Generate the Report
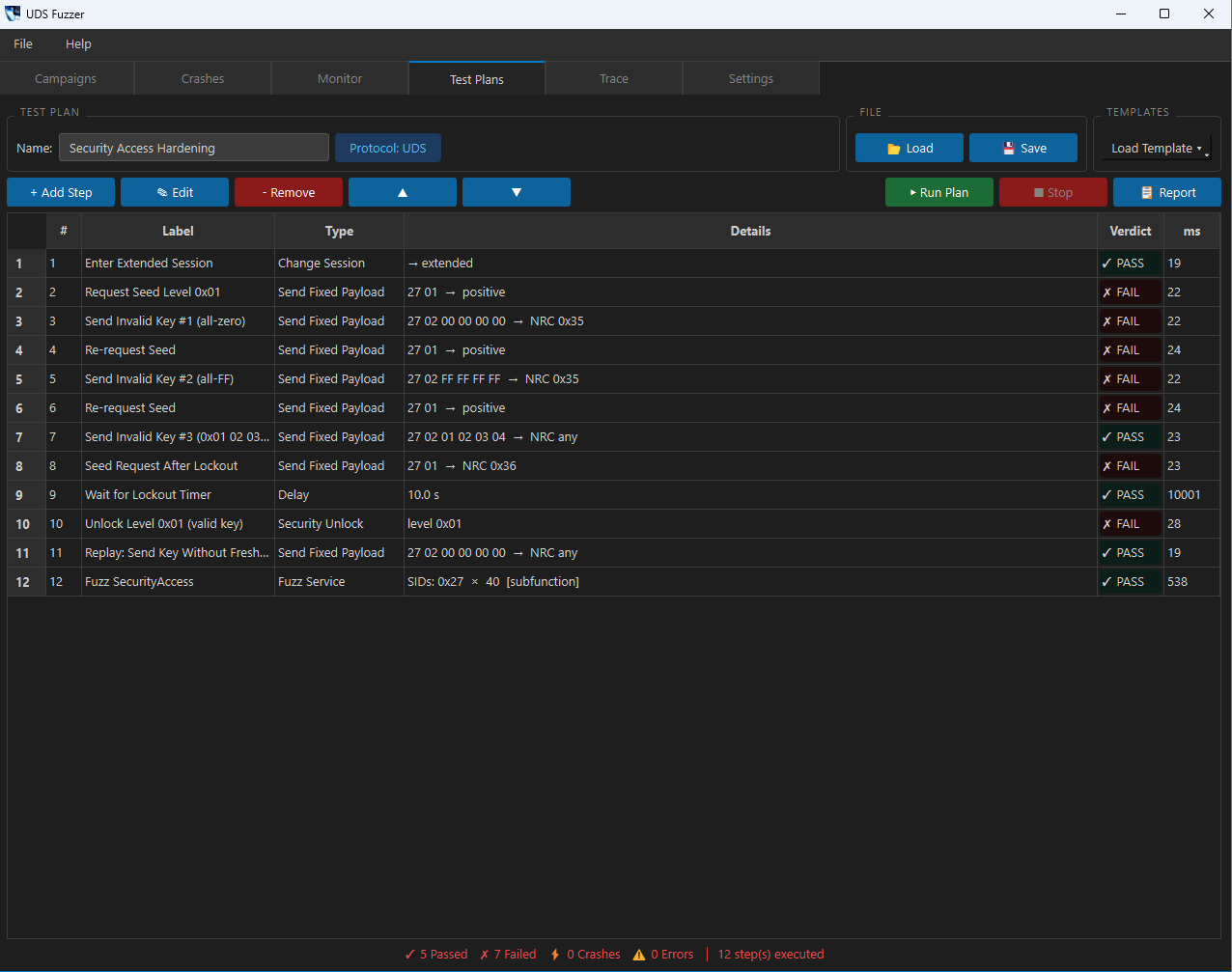Image resolution: width=1232 pixels, height=972 pixels. [x=1167, y=192]
